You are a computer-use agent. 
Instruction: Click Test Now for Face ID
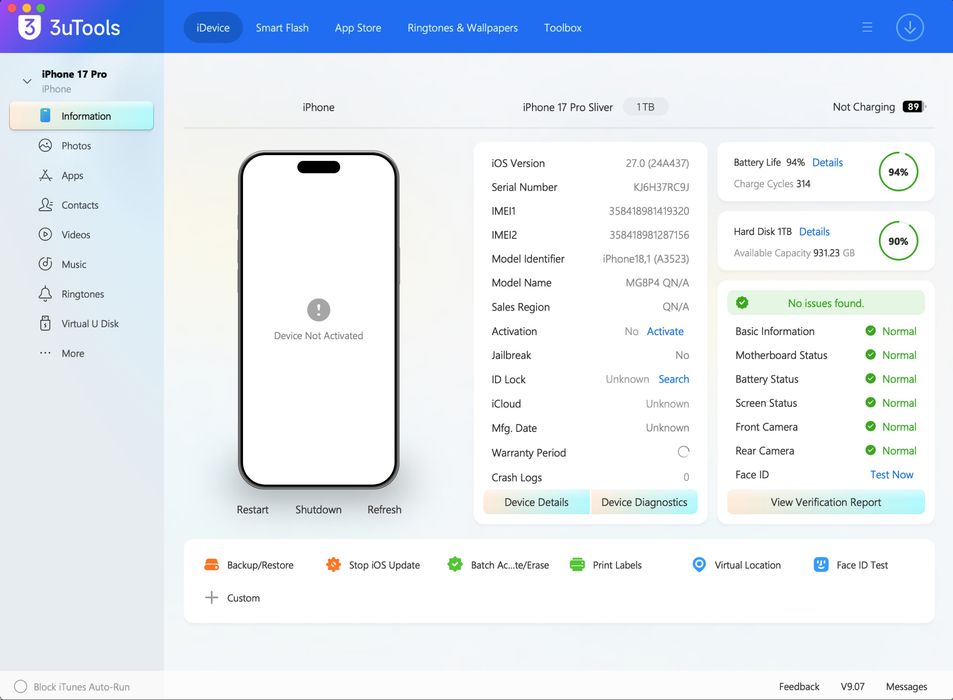point(892,475)
